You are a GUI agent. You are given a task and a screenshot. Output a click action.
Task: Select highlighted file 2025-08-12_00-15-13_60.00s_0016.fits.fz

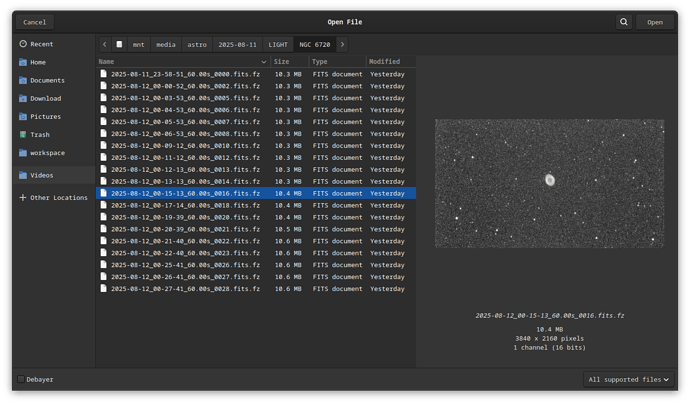(x=256, y=193)
